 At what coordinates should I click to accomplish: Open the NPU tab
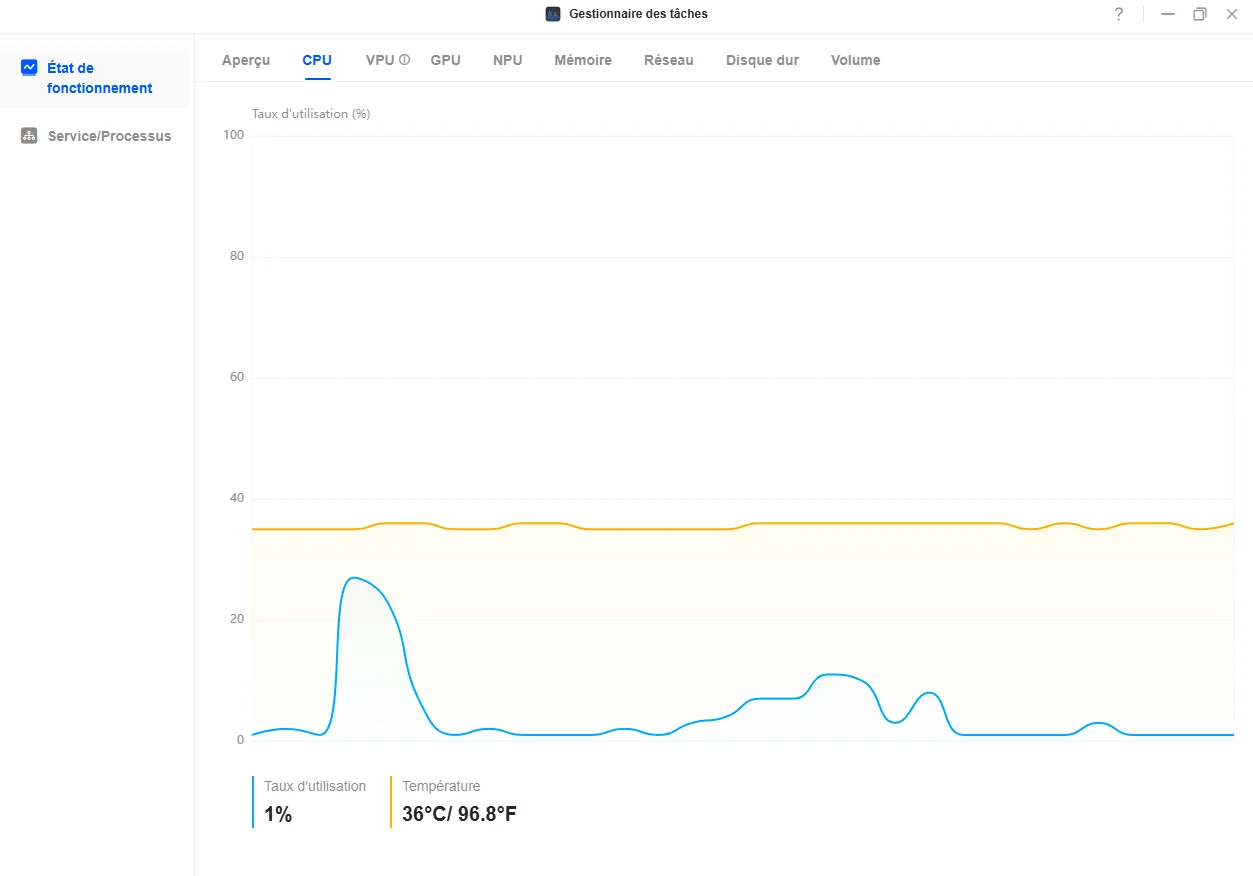pos(507,60)
